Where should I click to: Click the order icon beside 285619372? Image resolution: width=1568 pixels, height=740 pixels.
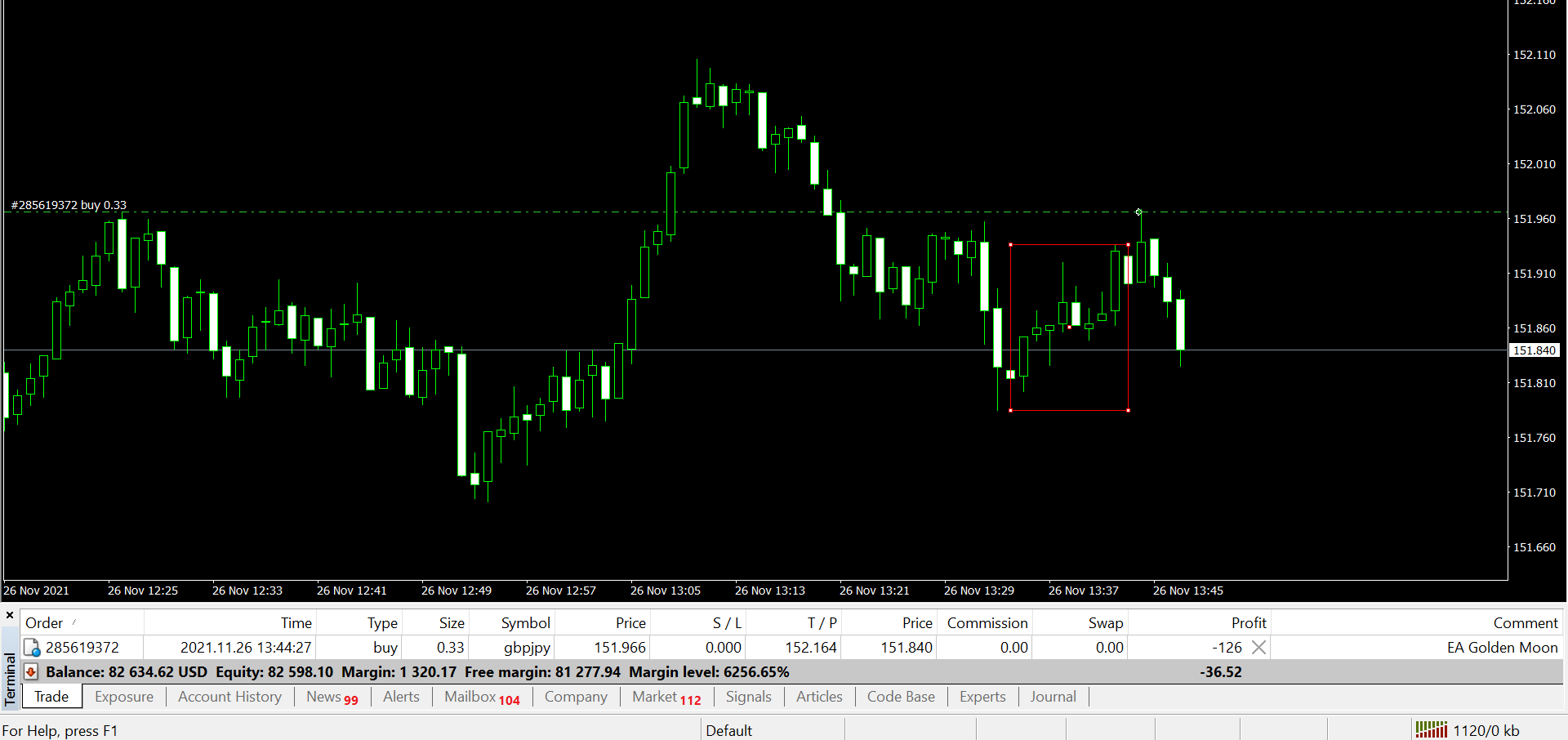tap(33, 648)
